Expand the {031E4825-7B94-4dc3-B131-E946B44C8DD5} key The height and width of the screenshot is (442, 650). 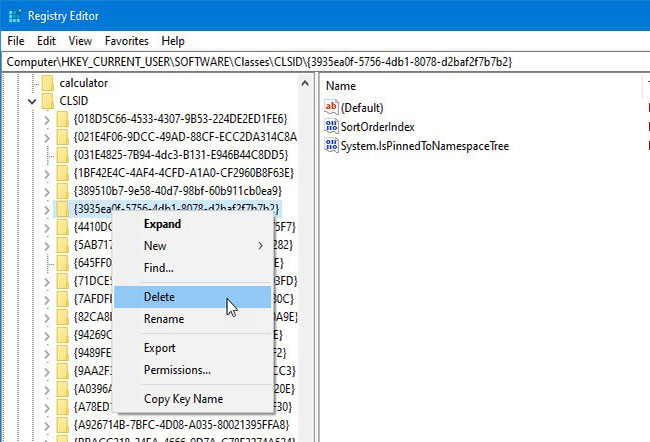click(46, 155)
